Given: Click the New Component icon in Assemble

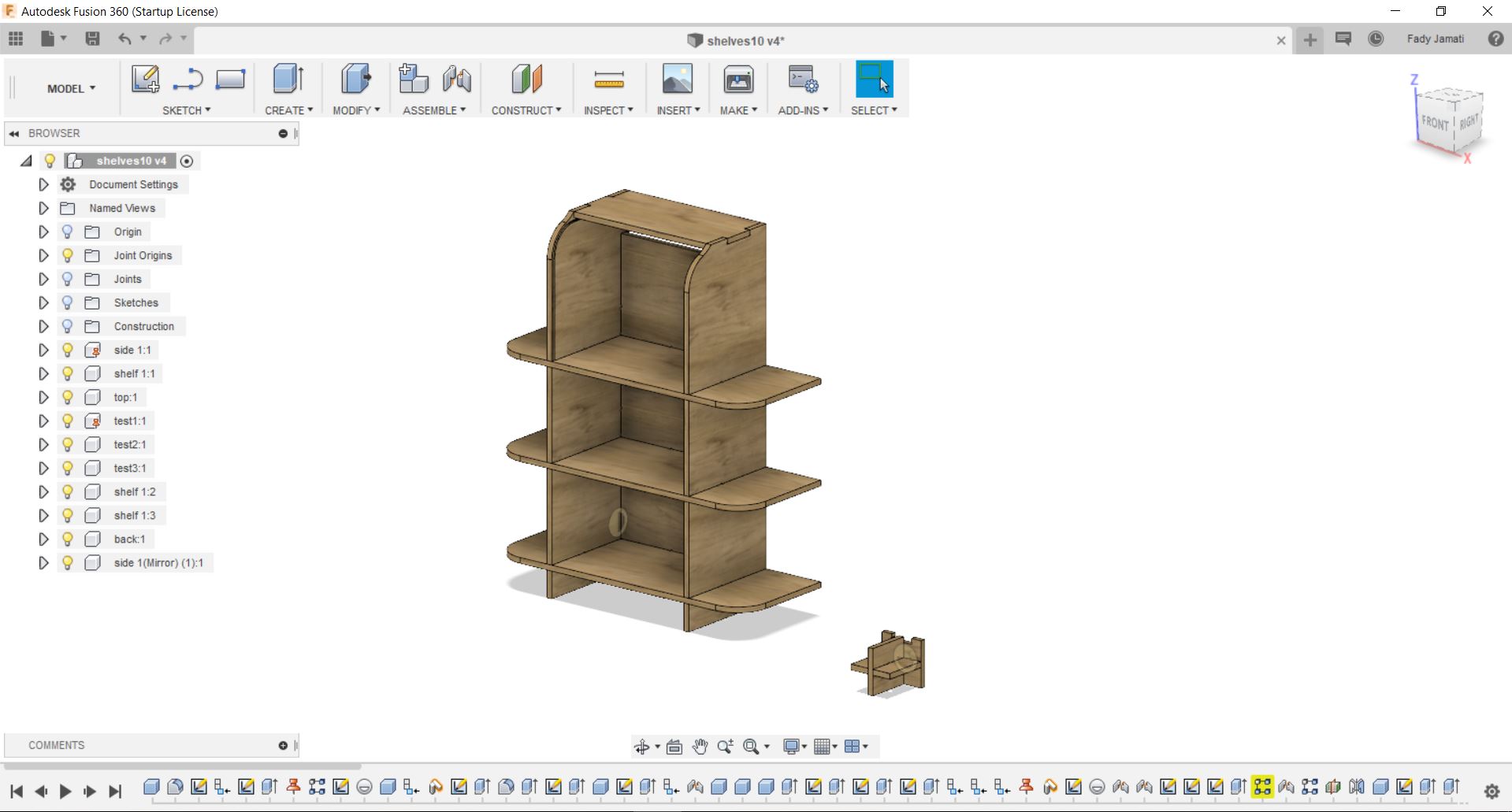Looking at the screenshot, I should pyautogui.click(x=413, y=80).
